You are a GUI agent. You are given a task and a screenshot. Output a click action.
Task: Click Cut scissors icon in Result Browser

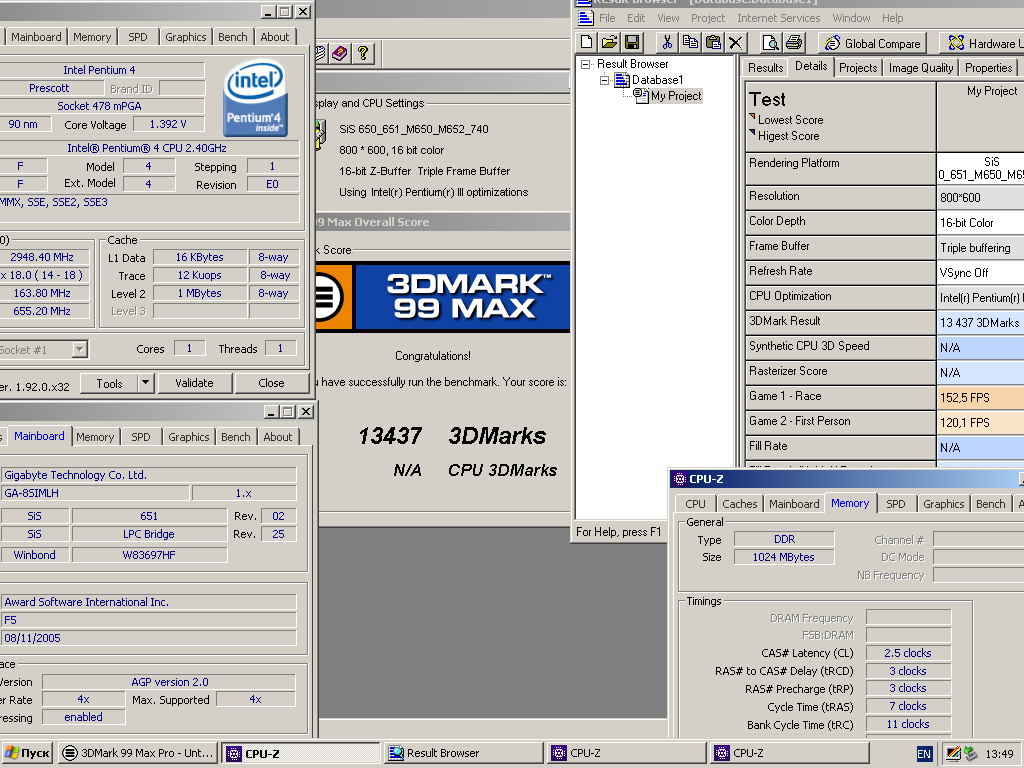tap(667, 42)
